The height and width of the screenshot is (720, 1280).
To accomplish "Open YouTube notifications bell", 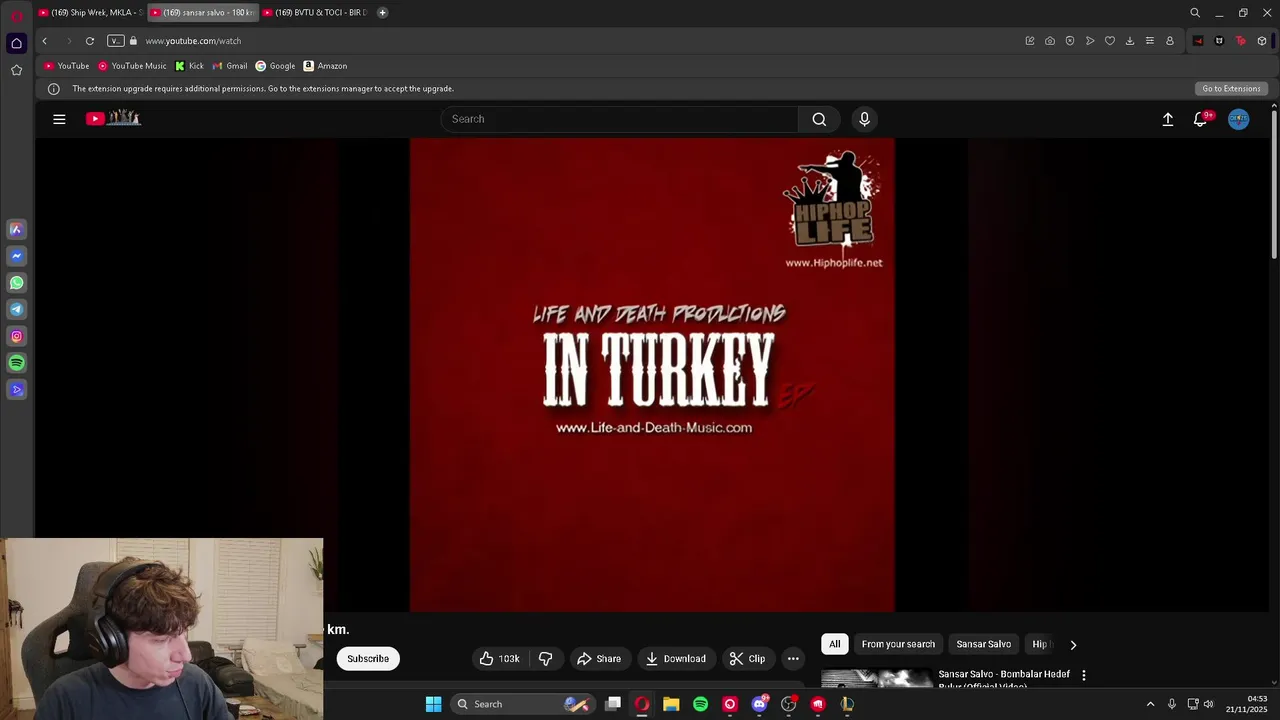I will pyautogui.click(x=1201, y=119).
